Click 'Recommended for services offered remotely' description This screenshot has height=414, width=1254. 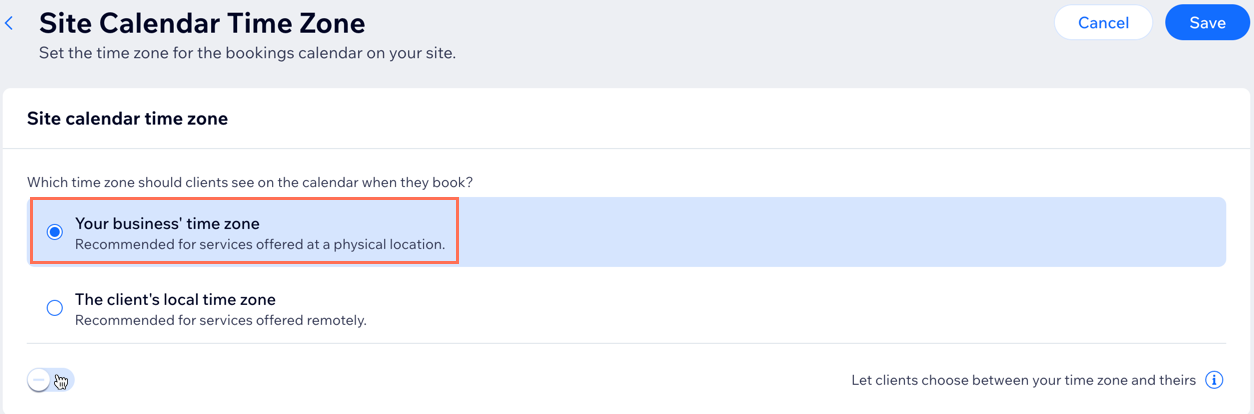point(221,321)
